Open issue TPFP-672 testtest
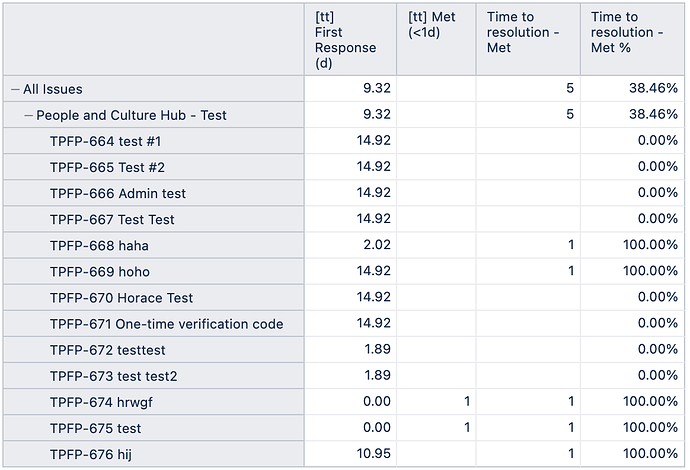This screenshot has height=470, width=690. [108, 350]
